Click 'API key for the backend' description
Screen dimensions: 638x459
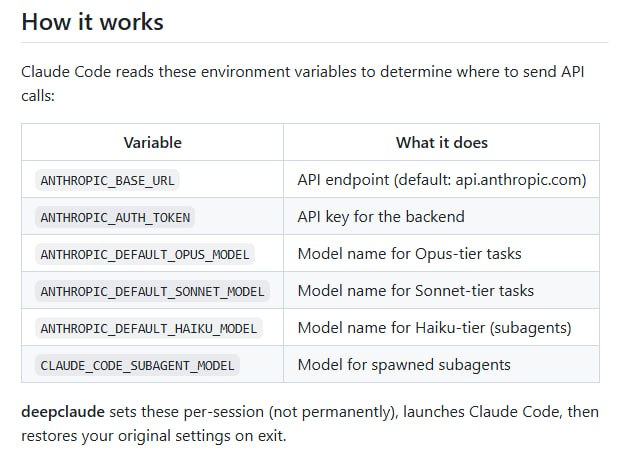click(381, 217)
